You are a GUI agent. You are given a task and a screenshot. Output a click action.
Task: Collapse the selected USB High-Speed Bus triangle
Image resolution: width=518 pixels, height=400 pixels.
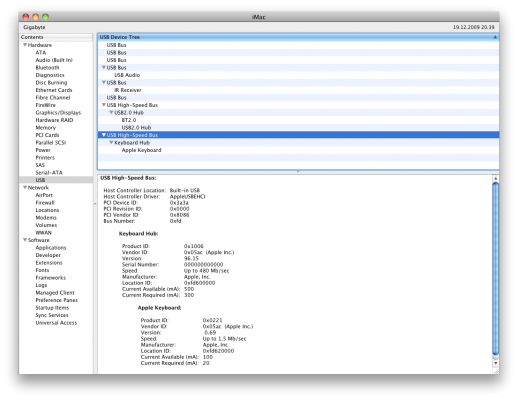click(x=104, y=135)
